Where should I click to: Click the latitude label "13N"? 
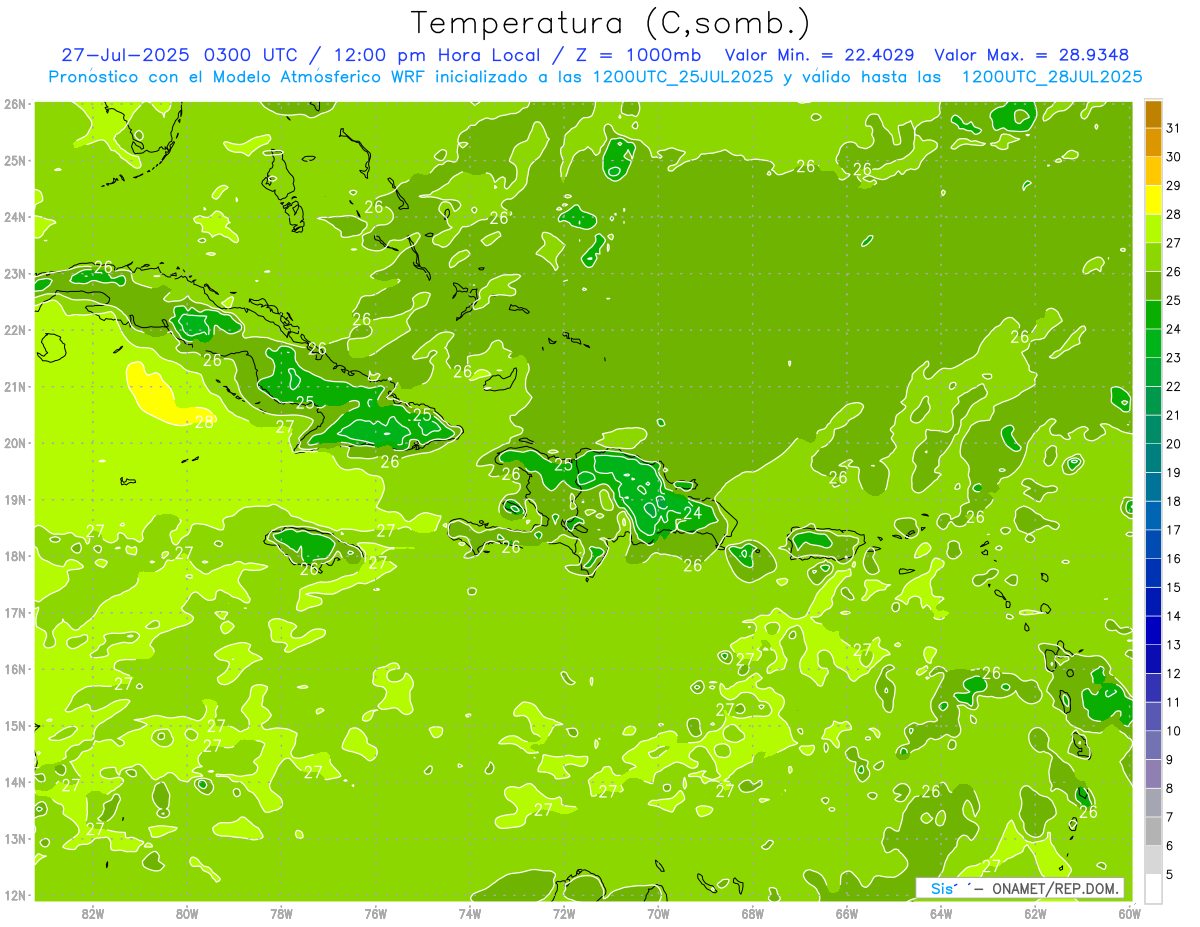(15, 838)
